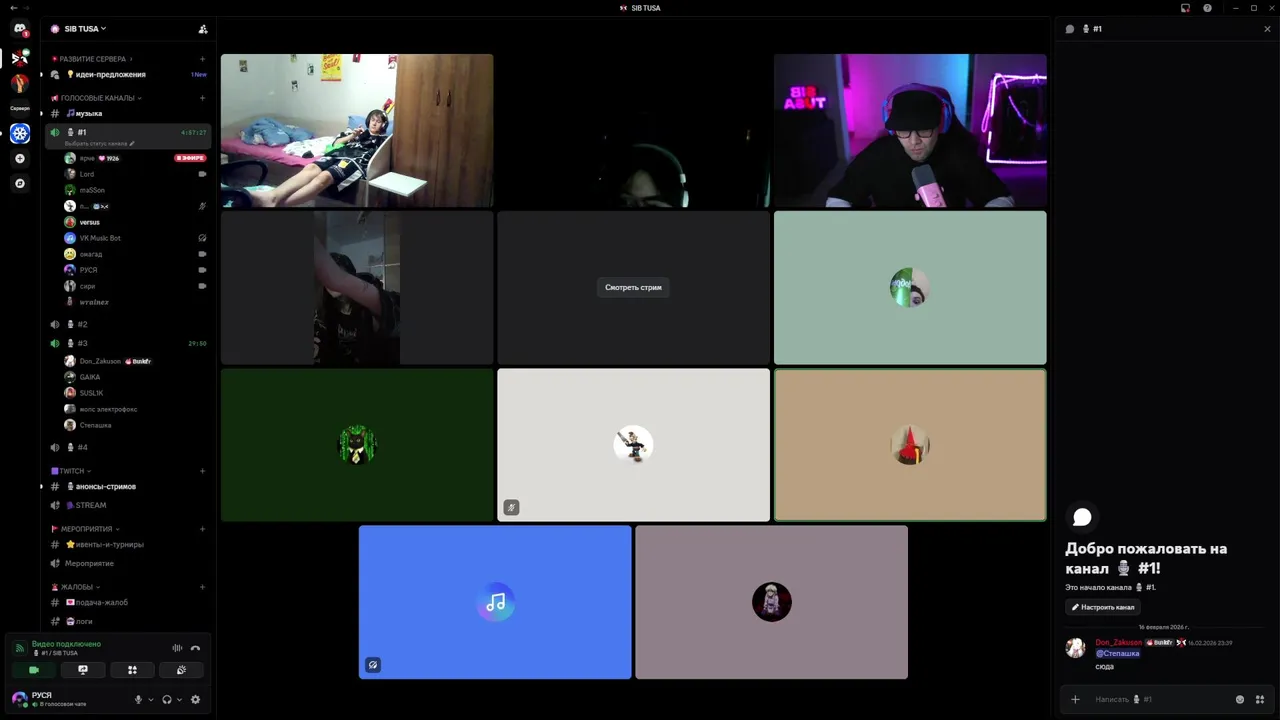Click the 'Написать #1' message input

[1160, 699]
